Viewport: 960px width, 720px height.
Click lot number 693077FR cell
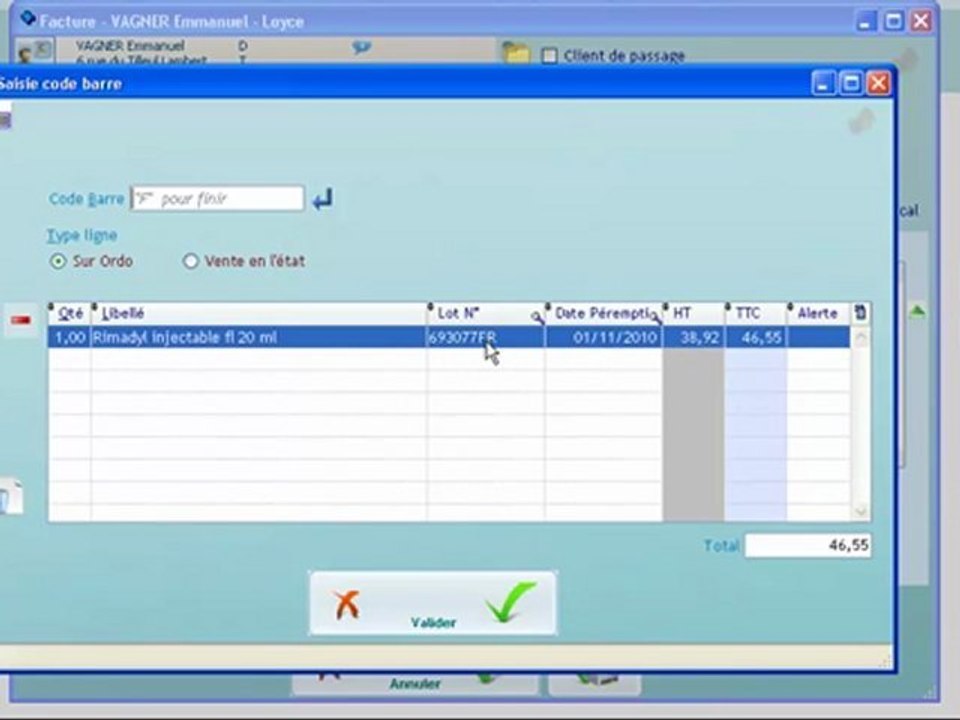[486, 337]
